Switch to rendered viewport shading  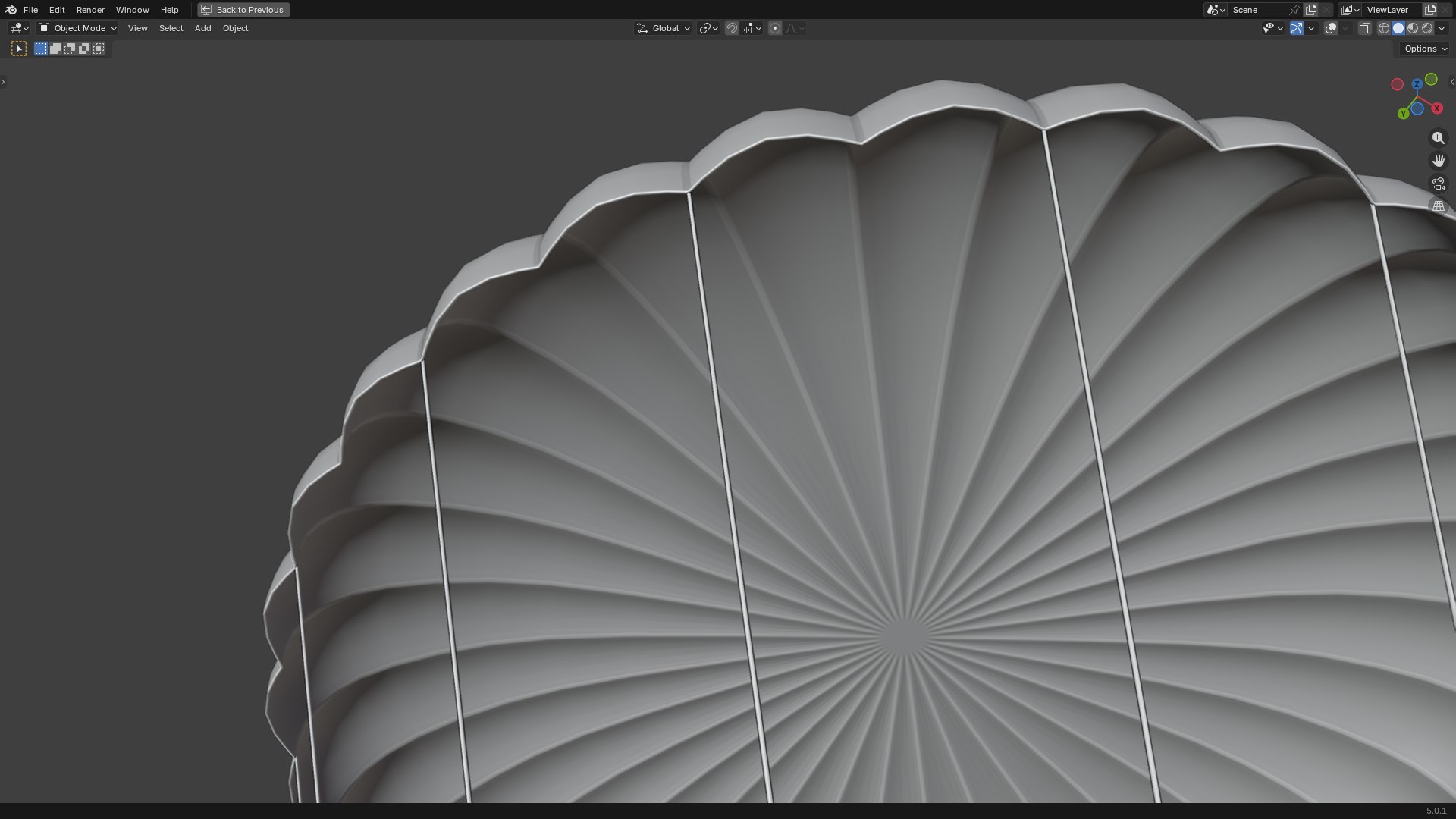(x=1427, y=28)
